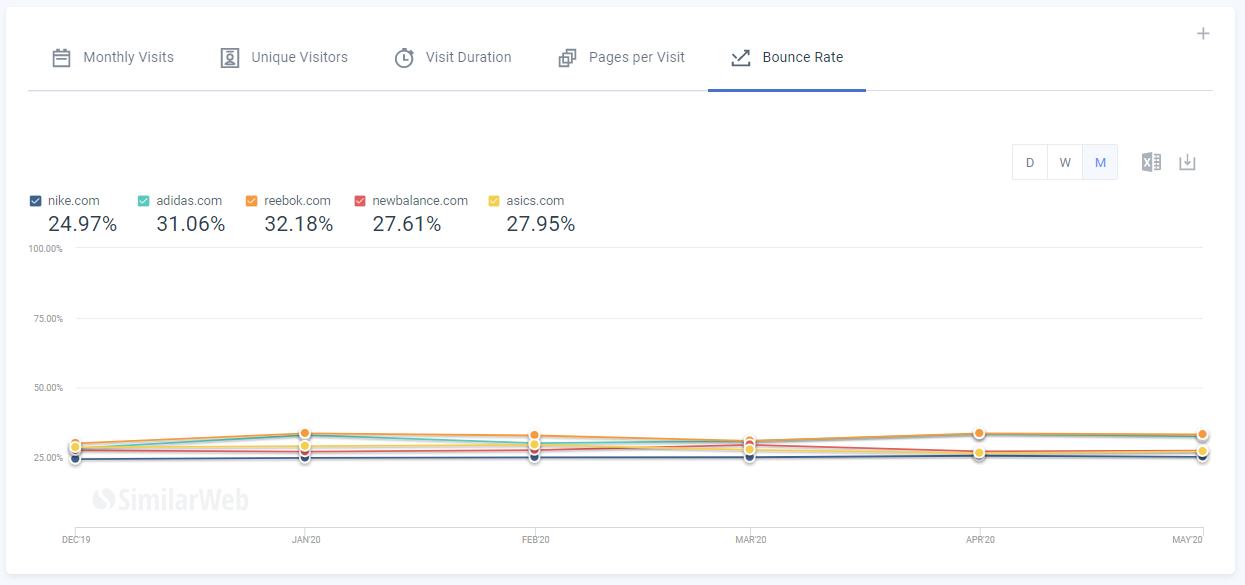Viewport: 1245px width, 585px height.
Task: Toggle the asics.com checkbox
Action: pyautogui.click(x=494, y=201)
